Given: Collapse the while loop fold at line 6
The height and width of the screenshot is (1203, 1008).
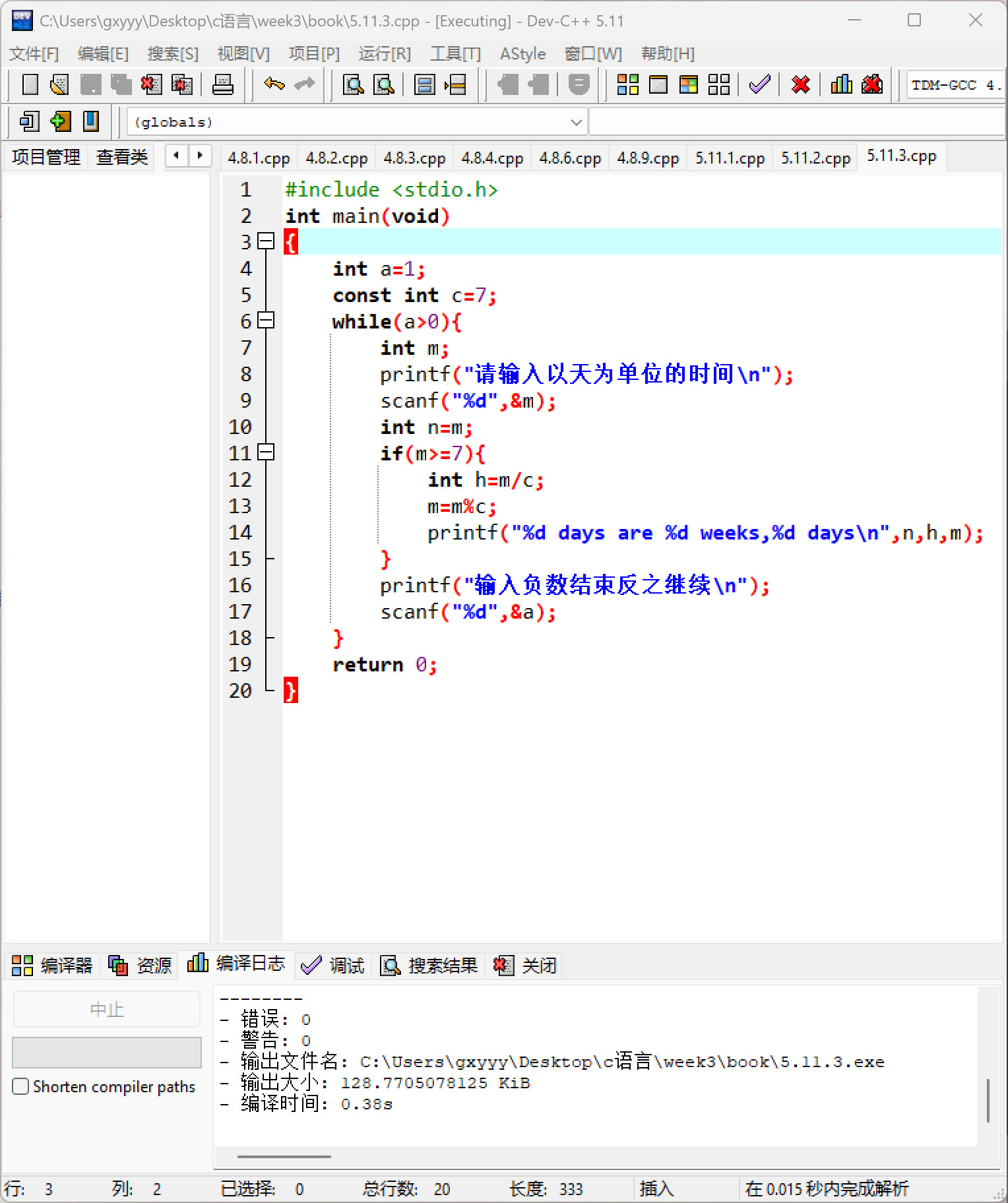Looking at the screenshot, I should pos(266,321).
